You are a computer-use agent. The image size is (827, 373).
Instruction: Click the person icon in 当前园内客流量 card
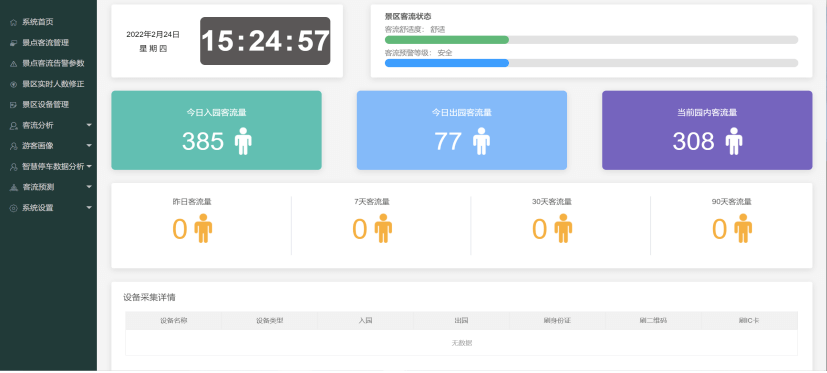(734, 141)
